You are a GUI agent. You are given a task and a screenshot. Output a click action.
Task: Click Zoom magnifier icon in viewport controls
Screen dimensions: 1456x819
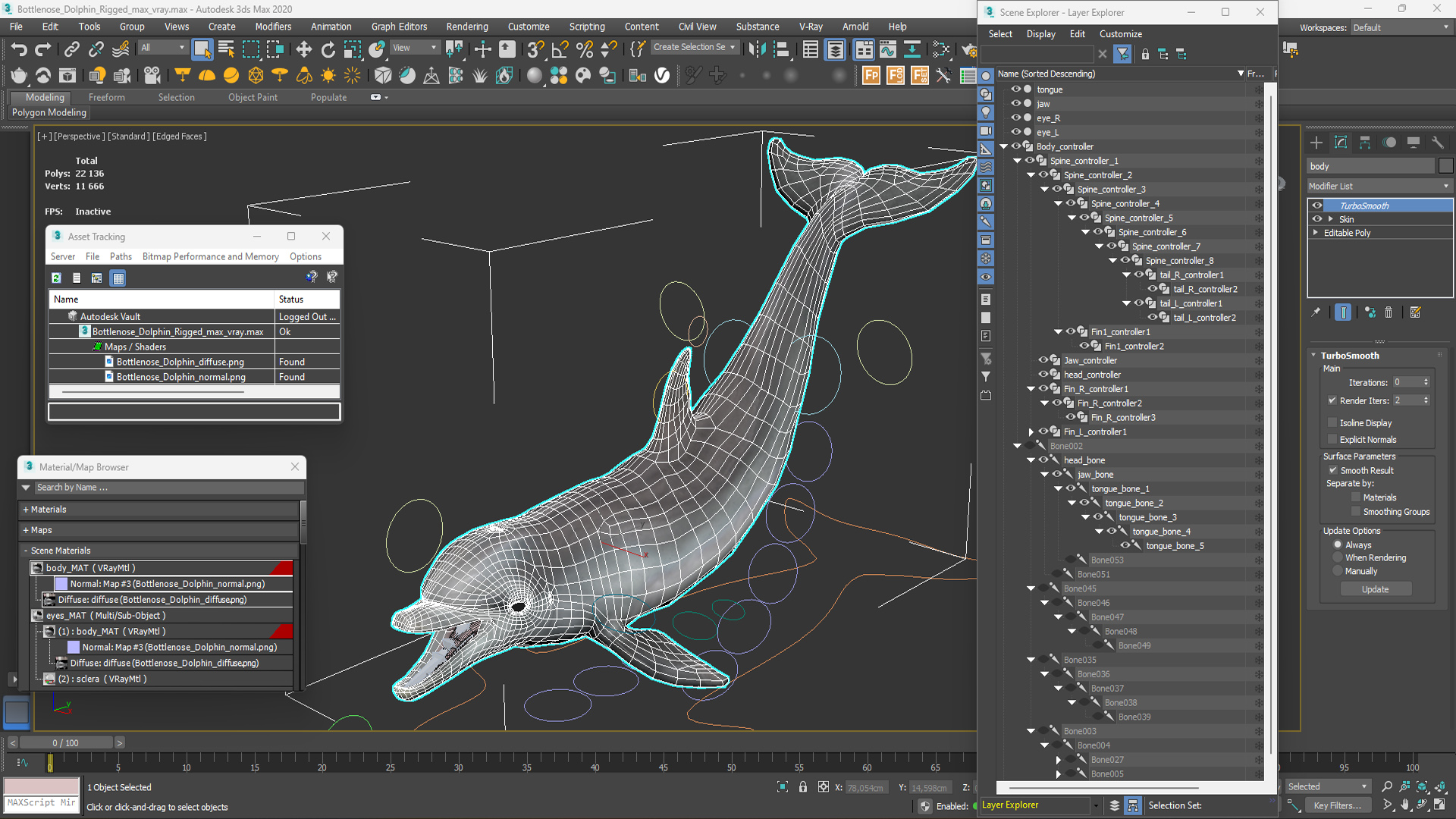(x=1387, y=786)
